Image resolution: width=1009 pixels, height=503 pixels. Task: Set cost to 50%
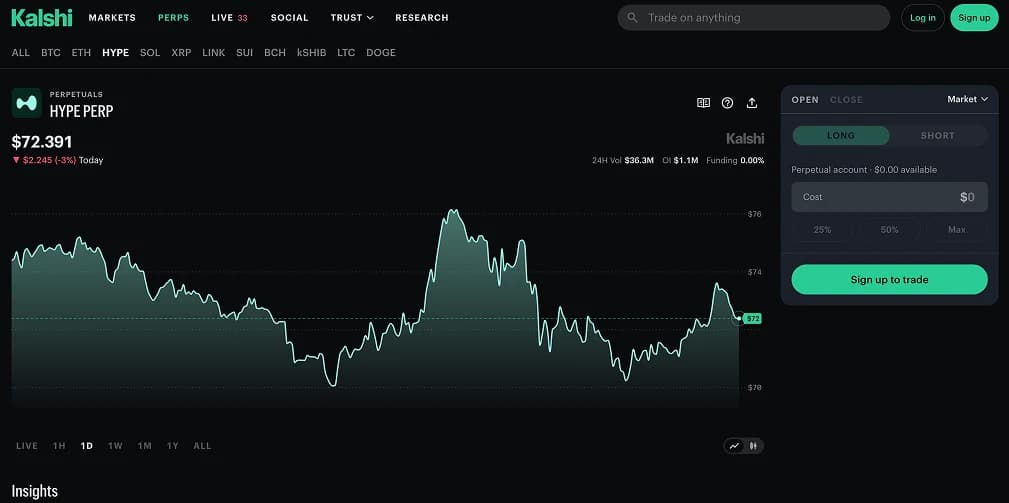pyautogui.click(x=889, y=230)
